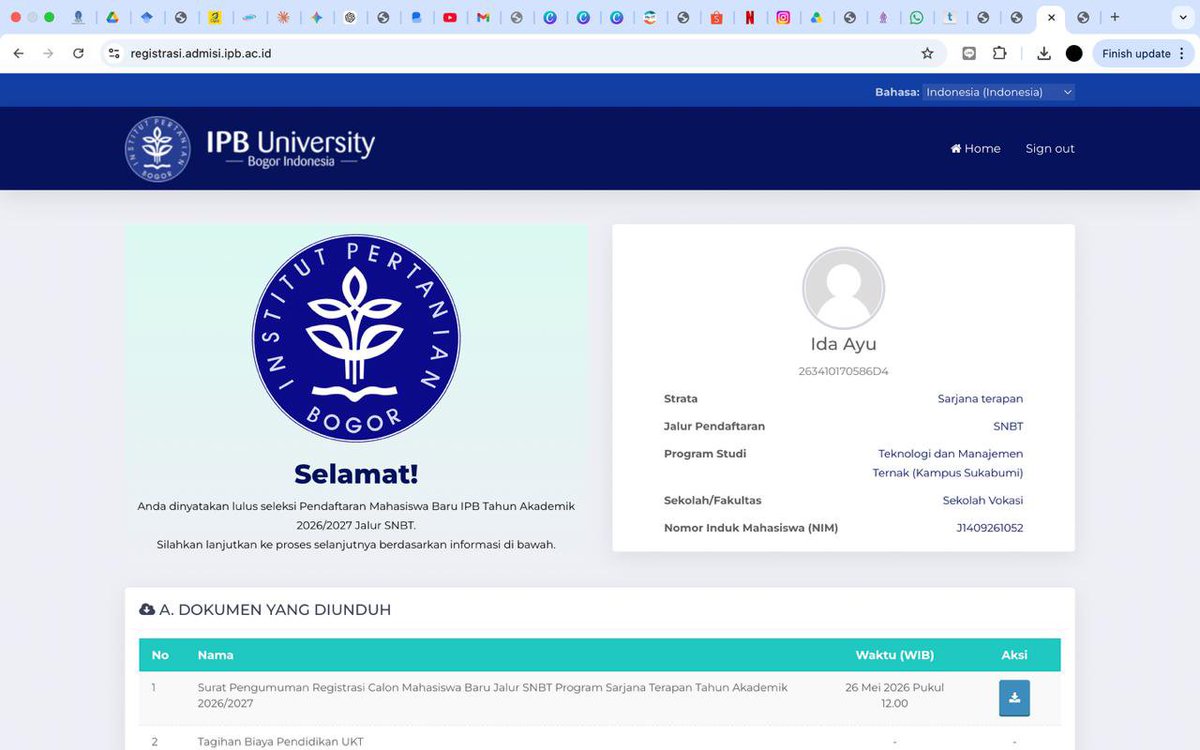Switch to the Gmail tab
Image resolution: width=1200 pixels, height=750 pixels.
(483, 17)
